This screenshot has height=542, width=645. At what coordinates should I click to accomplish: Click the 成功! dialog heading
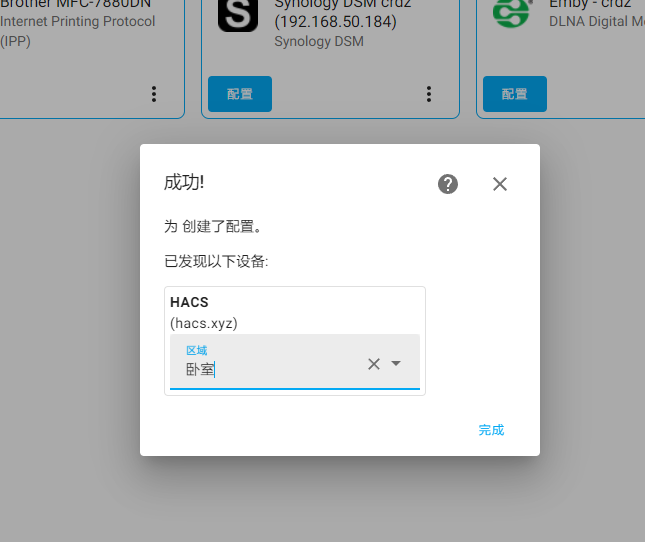pos(184,182)
